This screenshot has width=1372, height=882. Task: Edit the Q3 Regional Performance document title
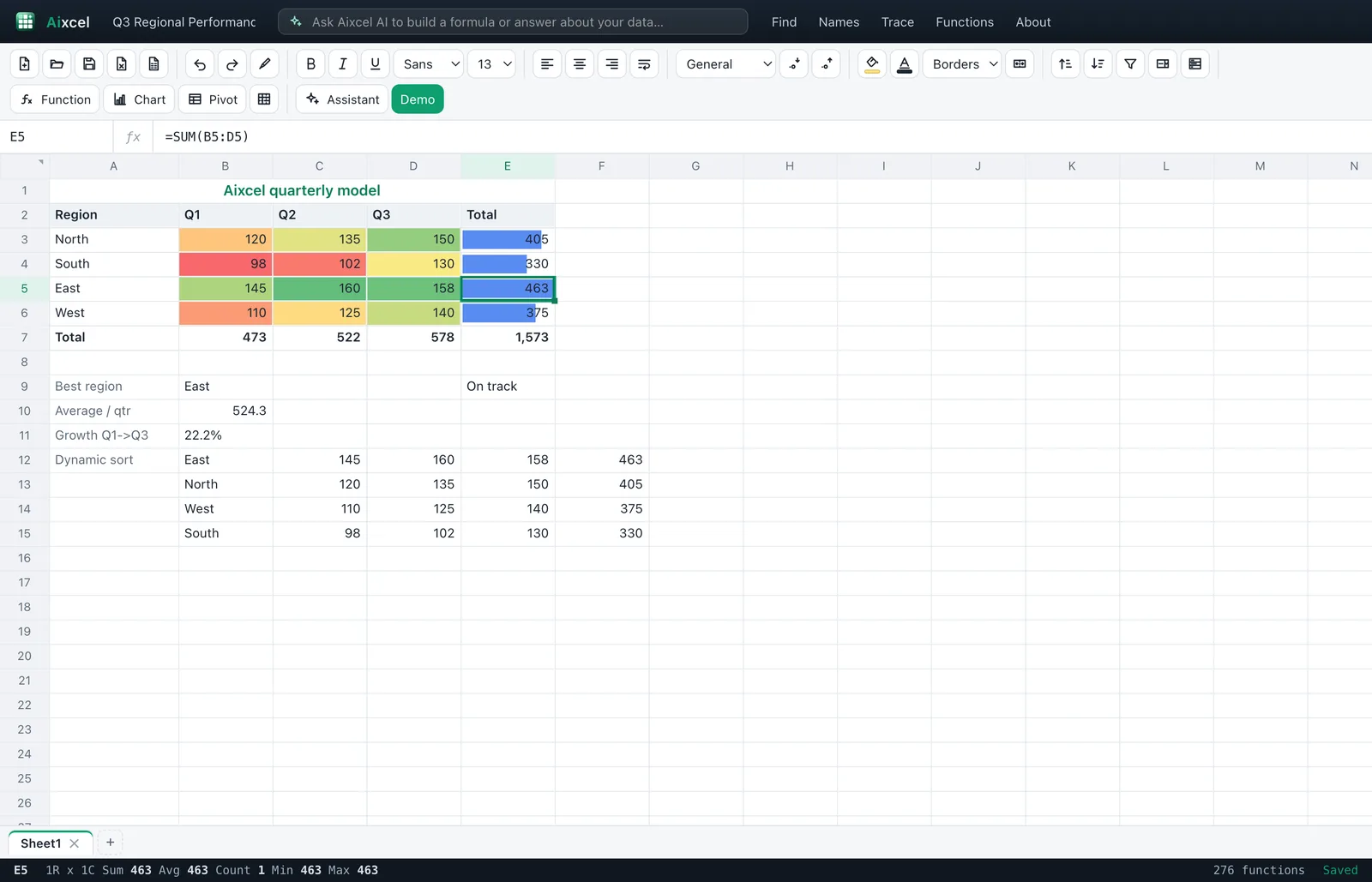point(184,21)
